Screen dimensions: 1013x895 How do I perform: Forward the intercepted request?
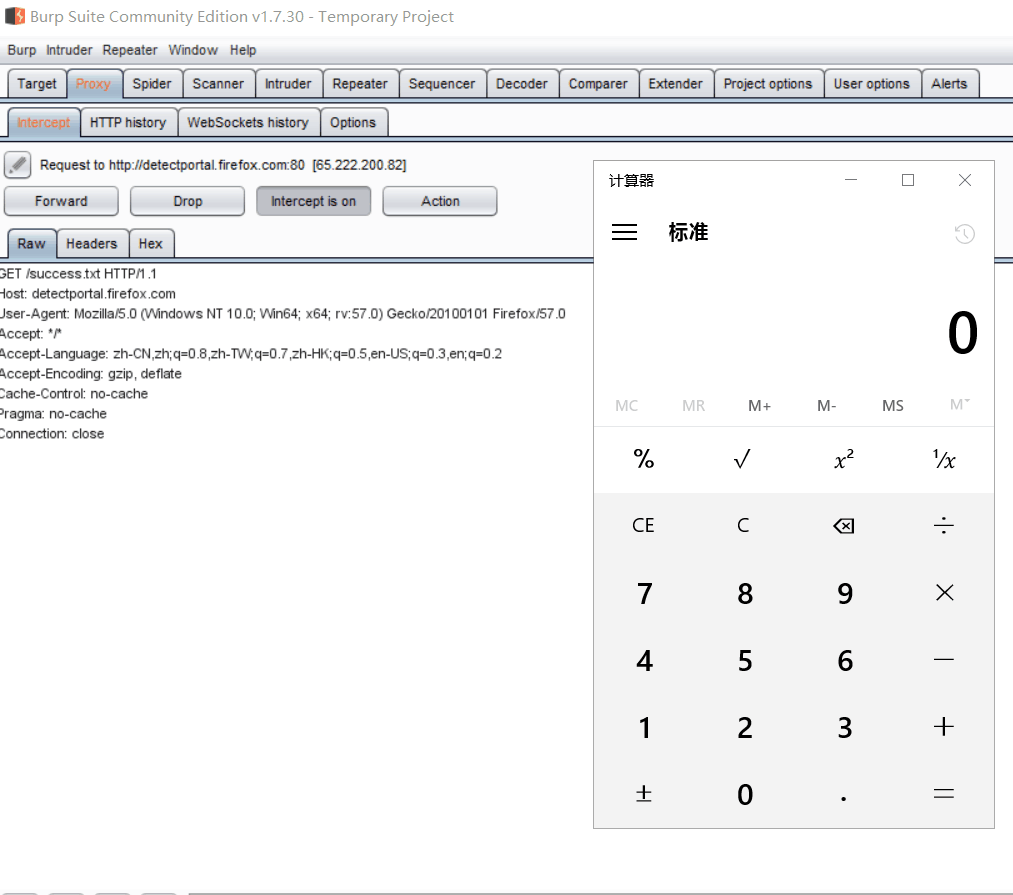click(61, 201)
